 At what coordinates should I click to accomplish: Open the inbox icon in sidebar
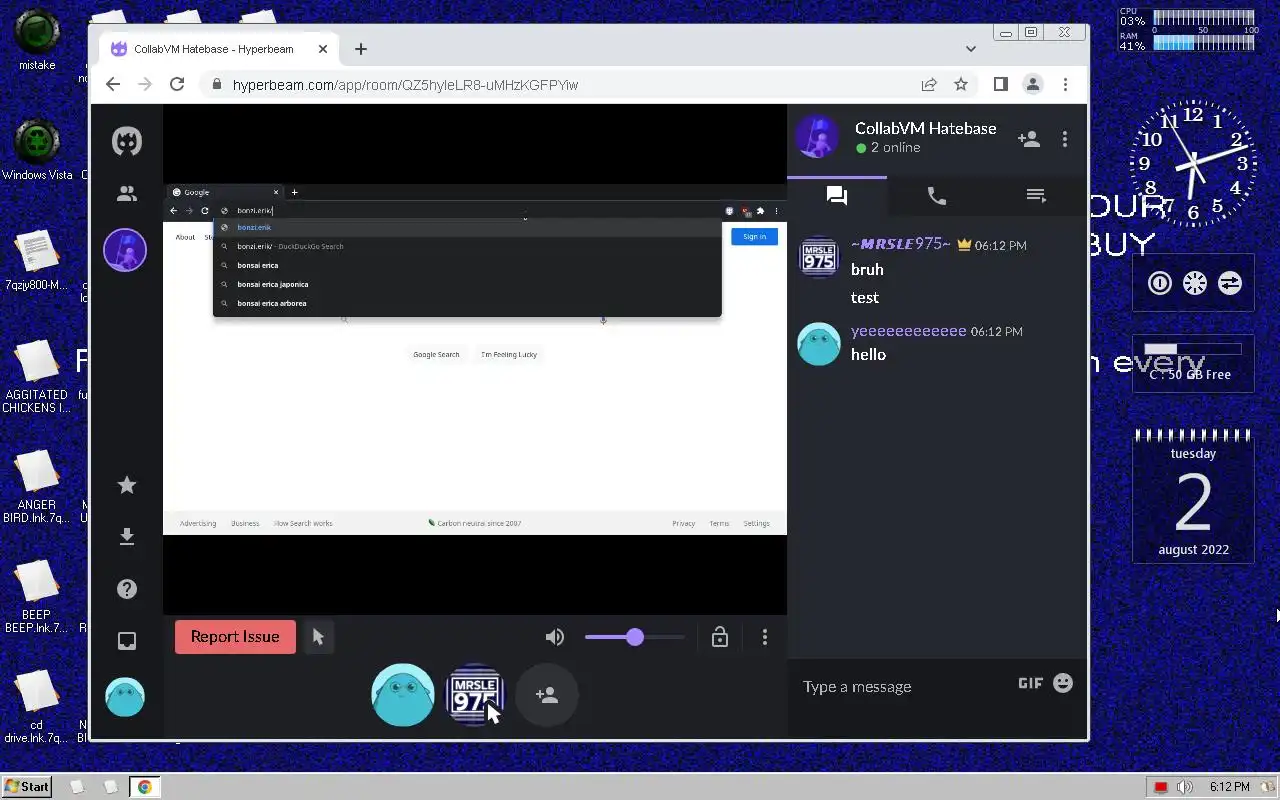[x=126, y=641]
